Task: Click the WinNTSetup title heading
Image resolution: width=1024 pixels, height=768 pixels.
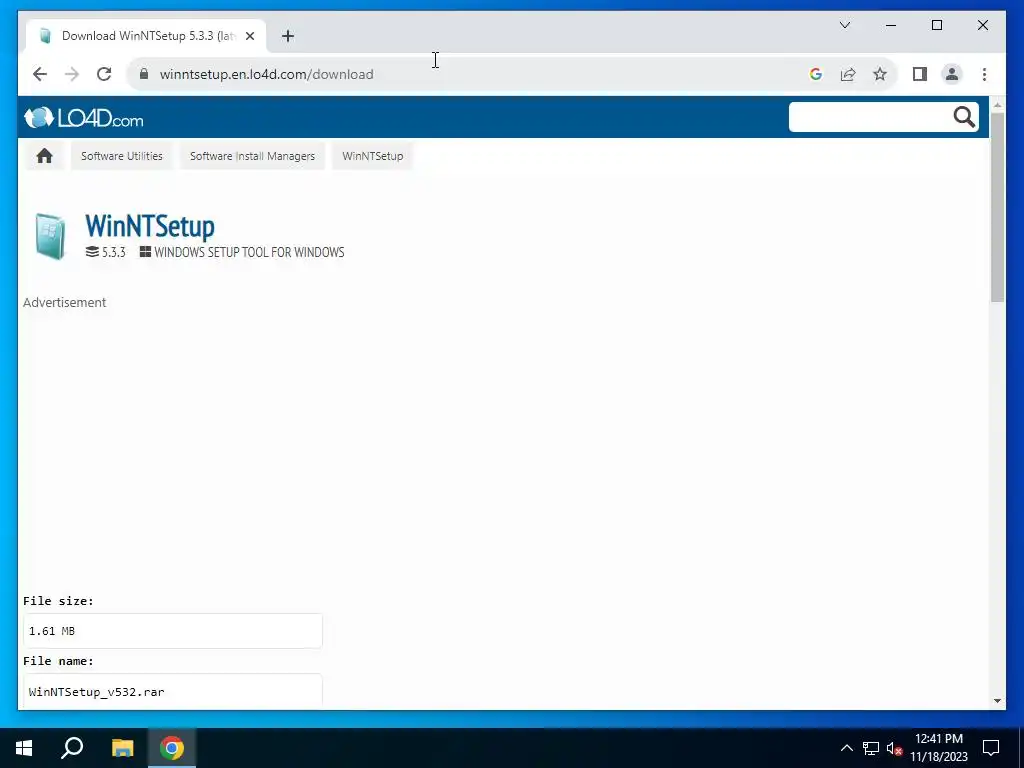Action: click(150, 227)
